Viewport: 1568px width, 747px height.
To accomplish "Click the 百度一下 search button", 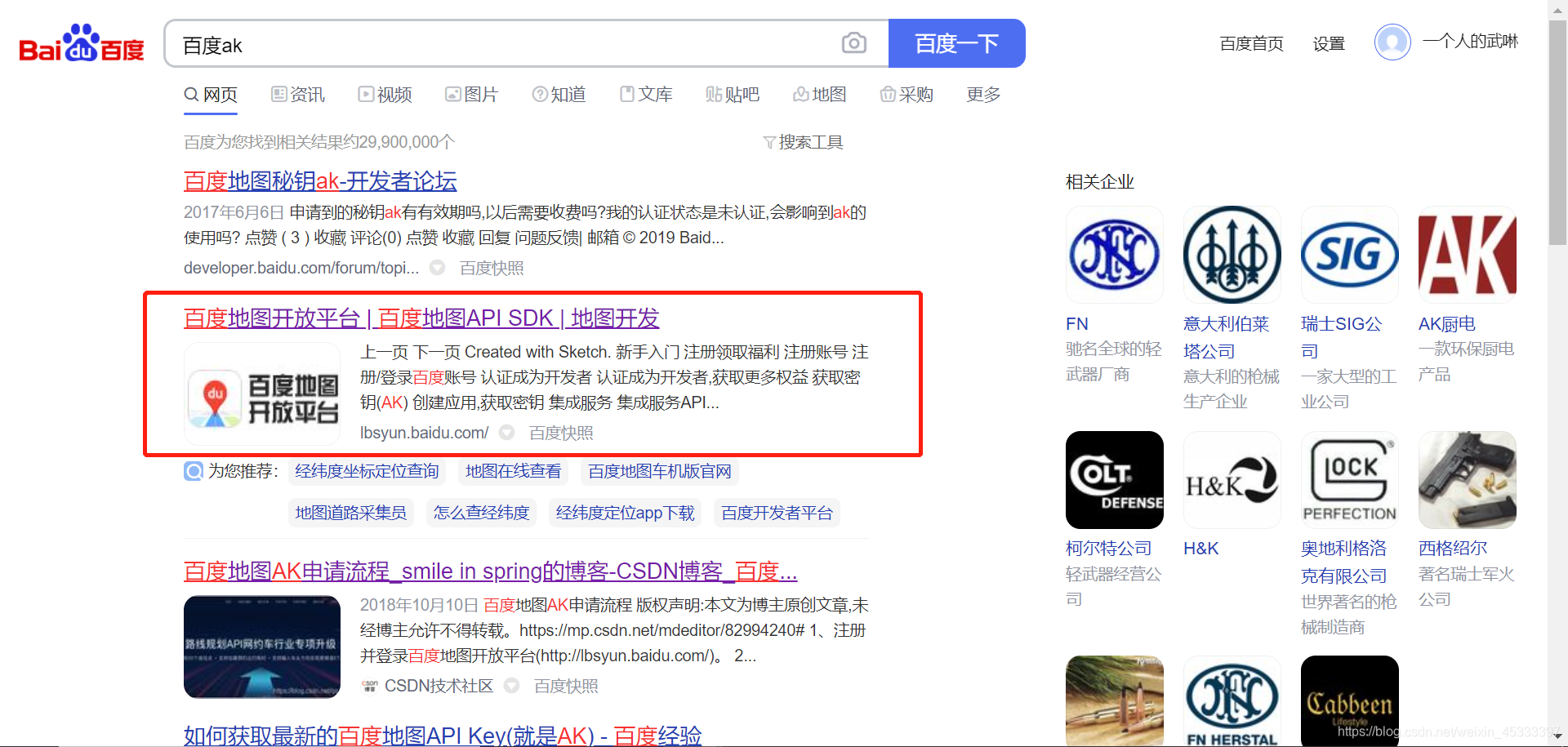I will point(956,43).
